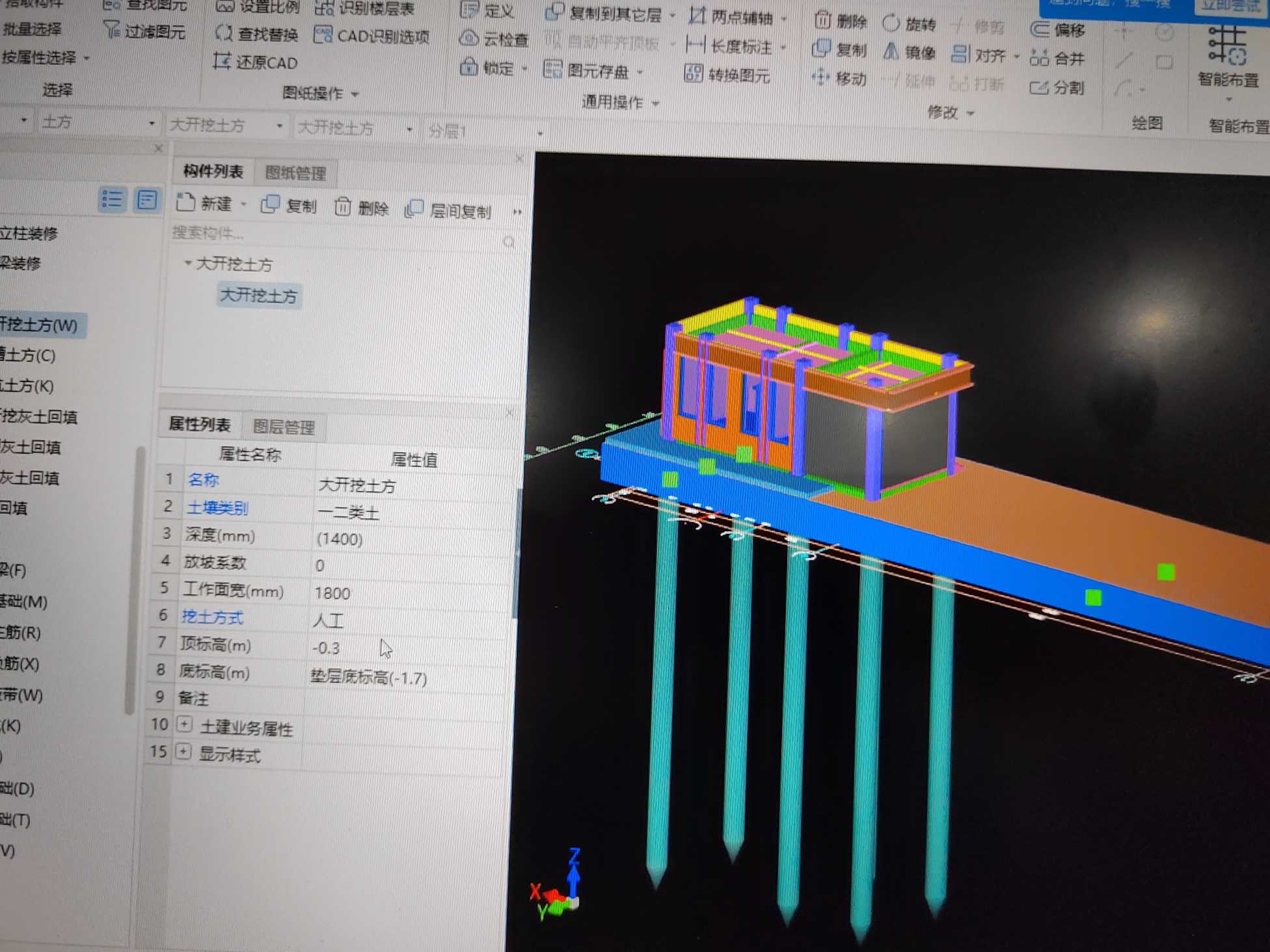Image resolution: width=1270 pixels, height=952 pixels.
Task: Switch navigation to detail view icon
Action: click(147, 199)
